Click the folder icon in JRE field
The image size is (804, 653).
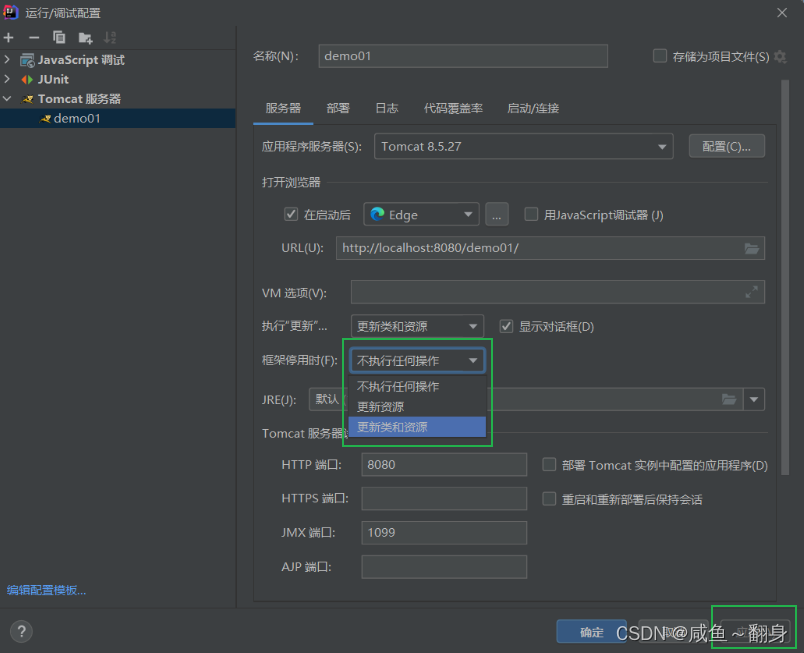point(729,399)
